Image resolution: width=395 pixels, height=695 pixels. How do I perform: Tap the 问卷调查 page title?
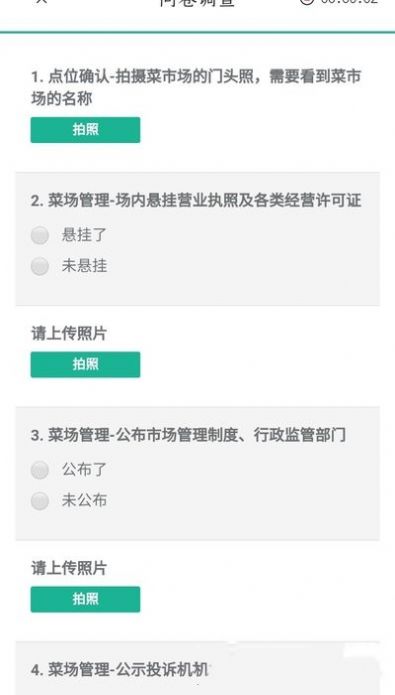[197, 3]
